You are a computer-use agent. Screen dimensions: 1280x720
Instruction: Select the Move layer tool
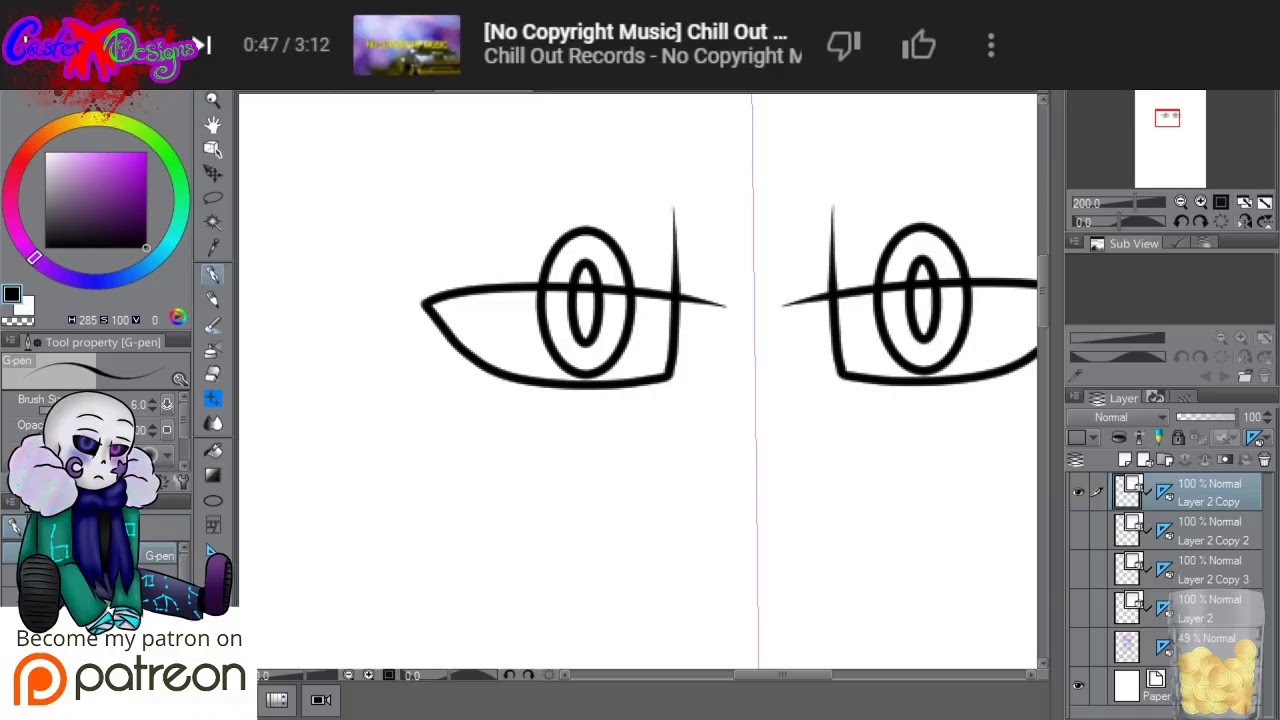tap(213, 174)
